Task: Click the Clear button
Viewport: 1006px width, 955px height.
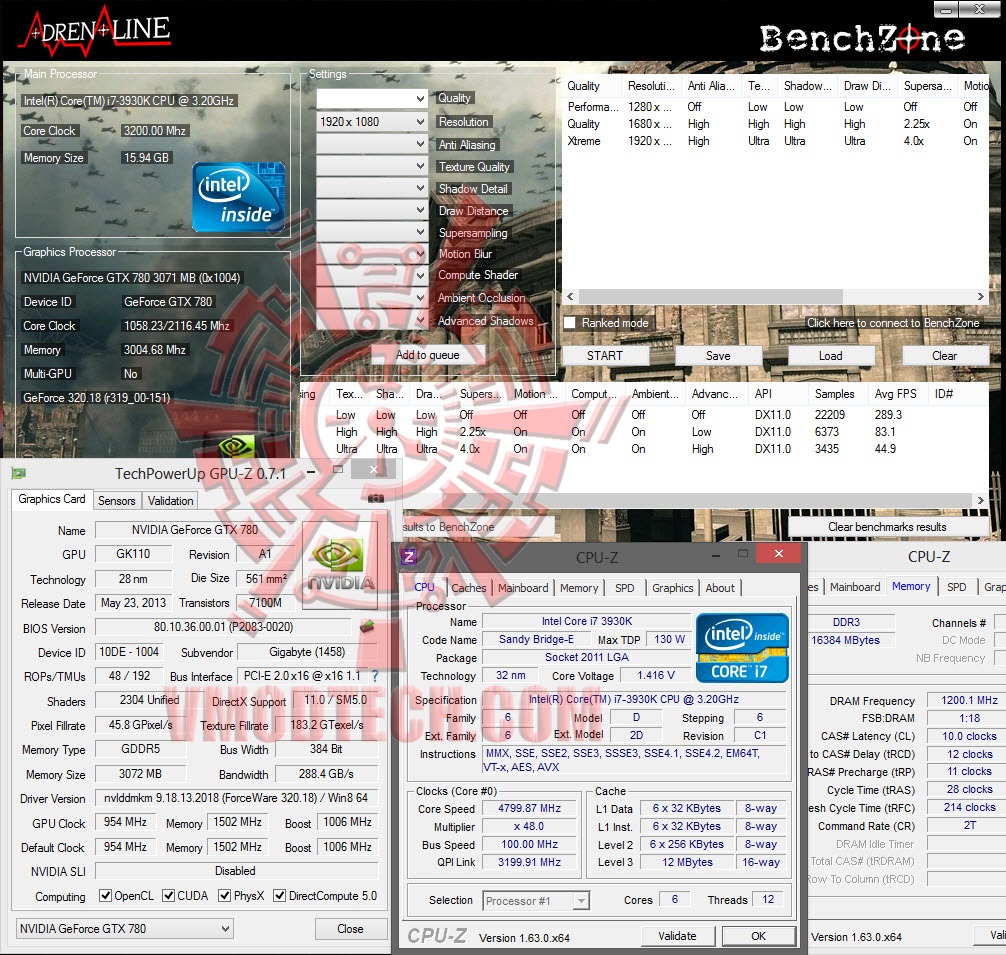Action: coord(944,356)
